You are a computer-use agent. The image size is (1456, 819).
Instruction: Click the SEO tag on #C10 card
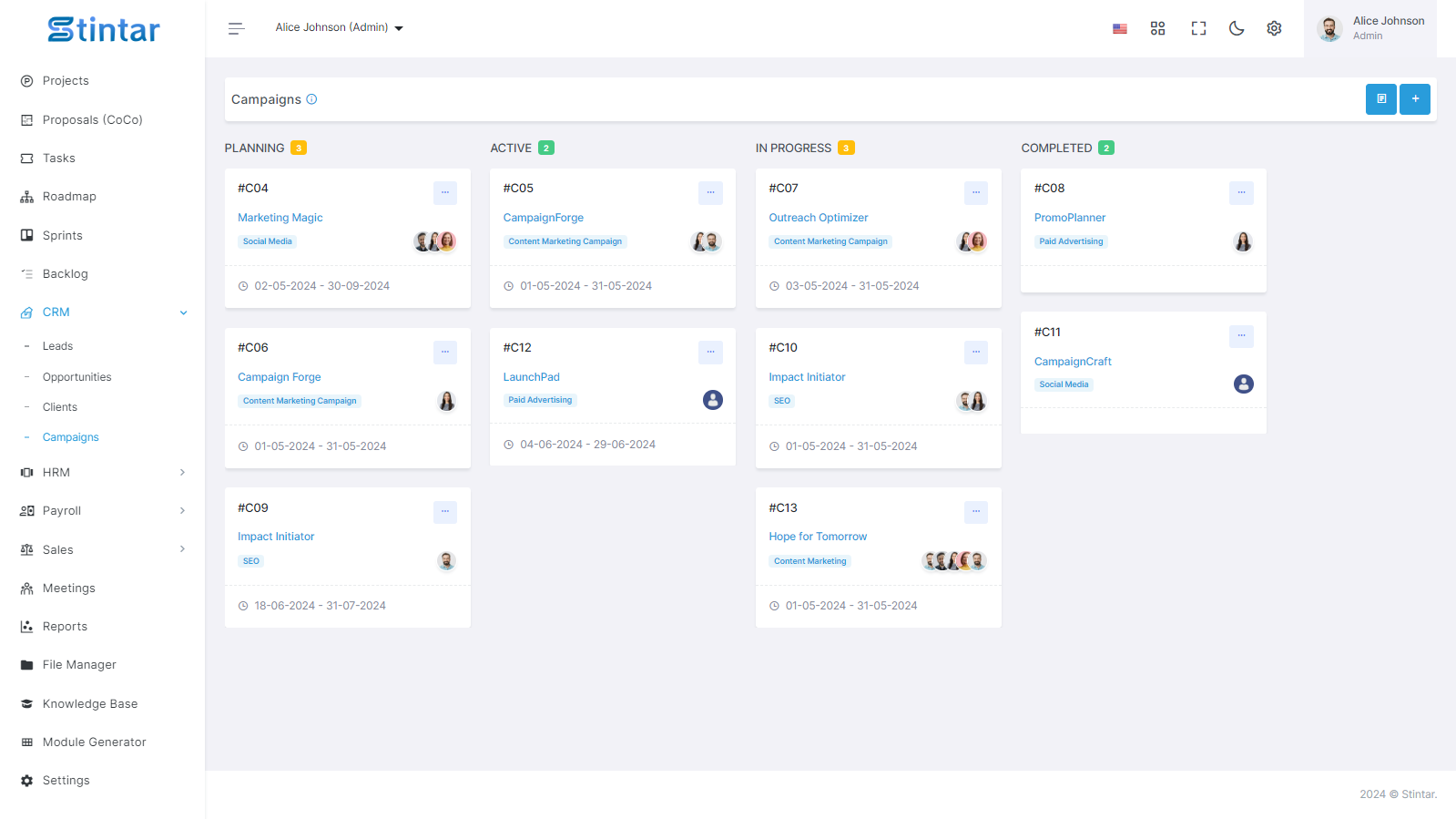click(x=782, y=401)
